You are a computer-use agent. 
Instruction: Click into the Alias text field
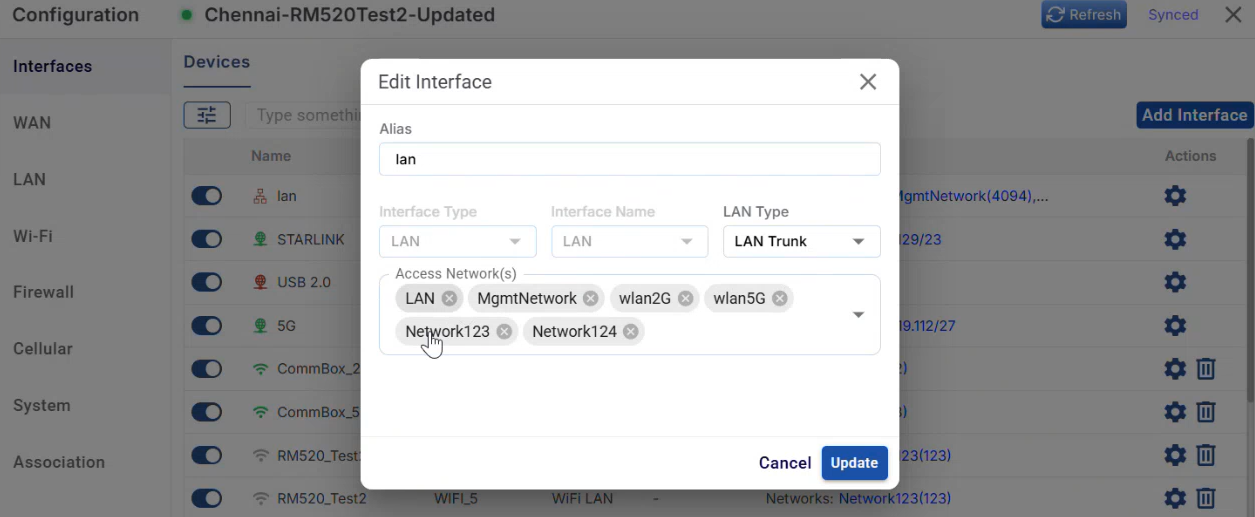tap(629, 159)
